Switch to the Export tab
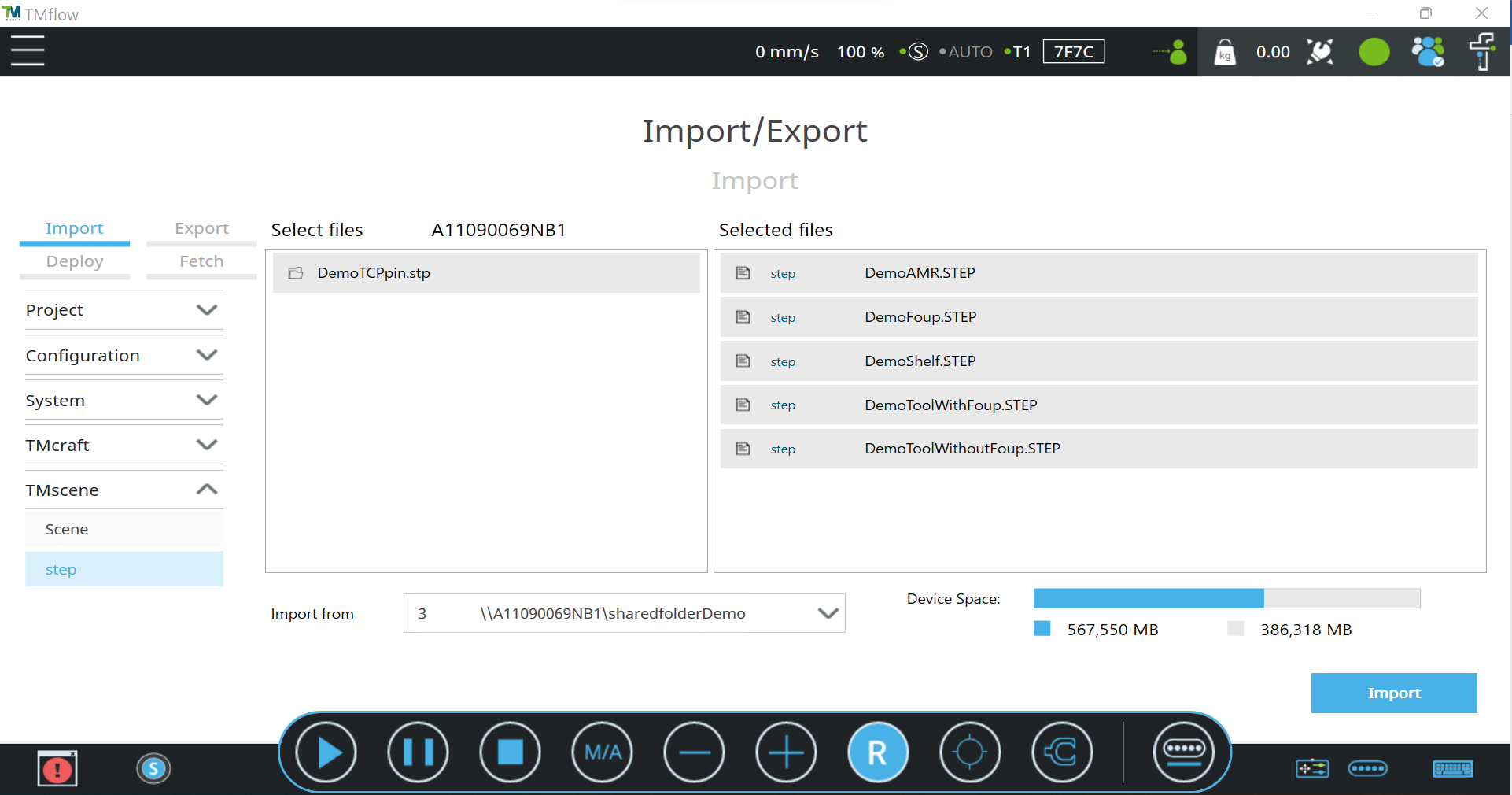This screenshot has height=795, width=1512. point(201,228)
